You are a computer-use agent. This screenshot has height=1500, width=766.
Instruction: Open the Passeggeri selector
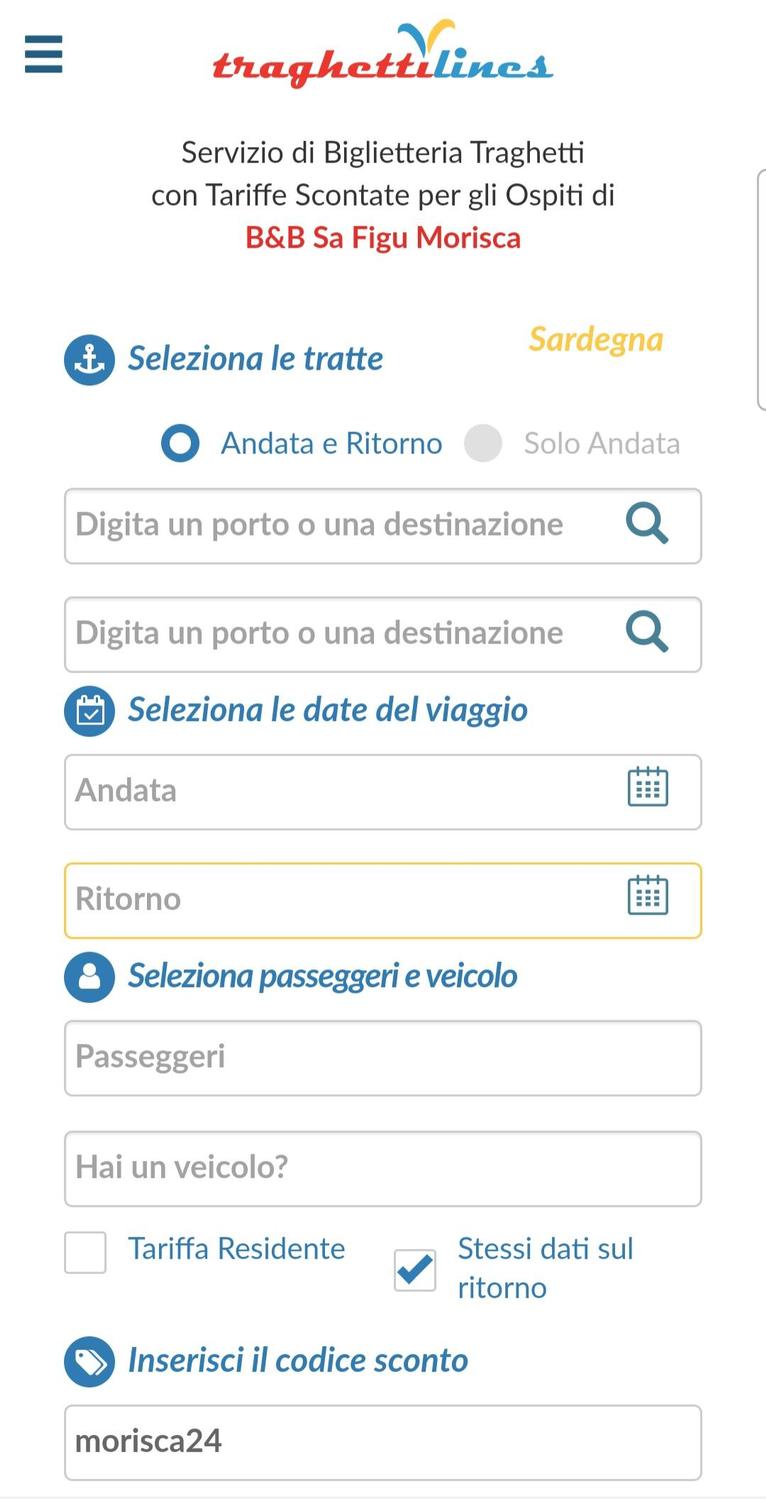tap(383, 1058)
